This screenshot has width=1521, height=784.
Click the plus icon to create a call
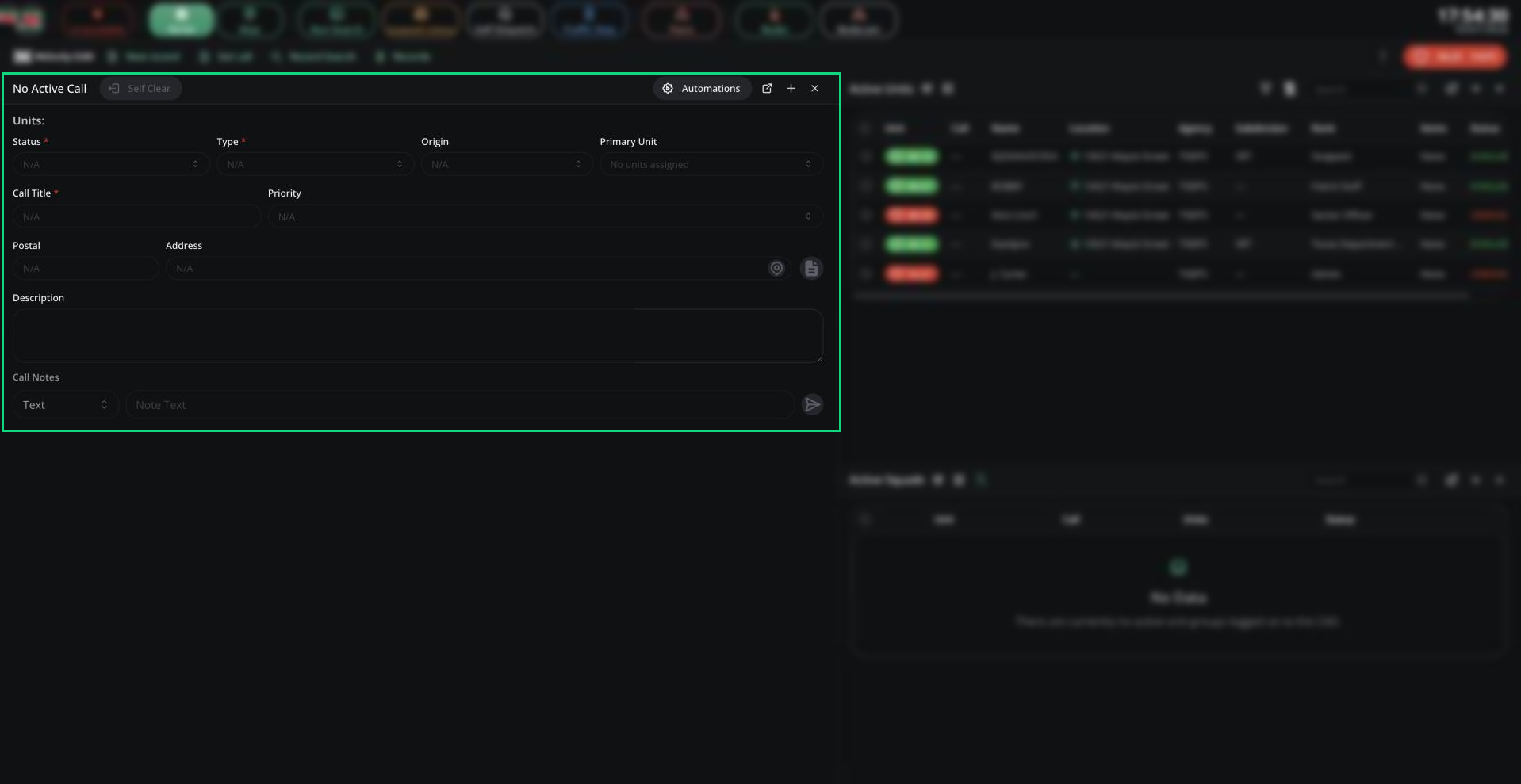coord(791,89)
